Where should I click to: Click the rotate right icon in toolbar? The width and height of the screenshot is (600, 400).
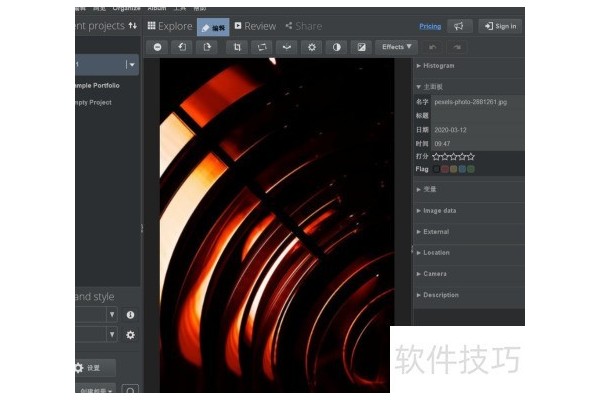pos(208,47)
